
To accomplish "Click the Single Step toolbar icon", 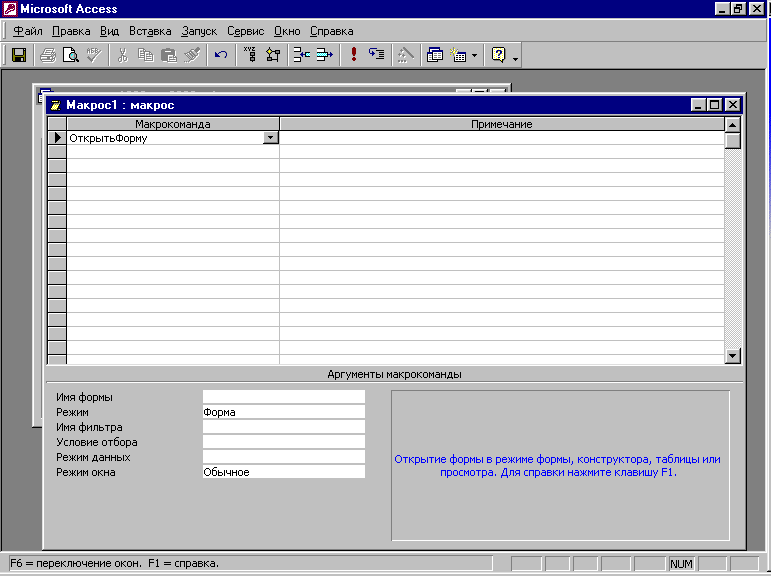I will coord(377,55).
